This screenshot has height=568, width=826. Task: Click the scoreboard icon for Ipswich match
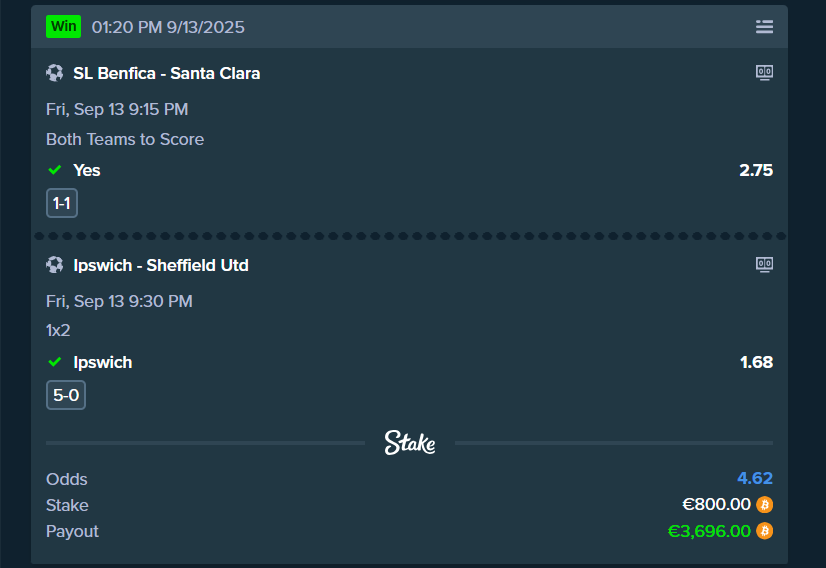(764, 264)
